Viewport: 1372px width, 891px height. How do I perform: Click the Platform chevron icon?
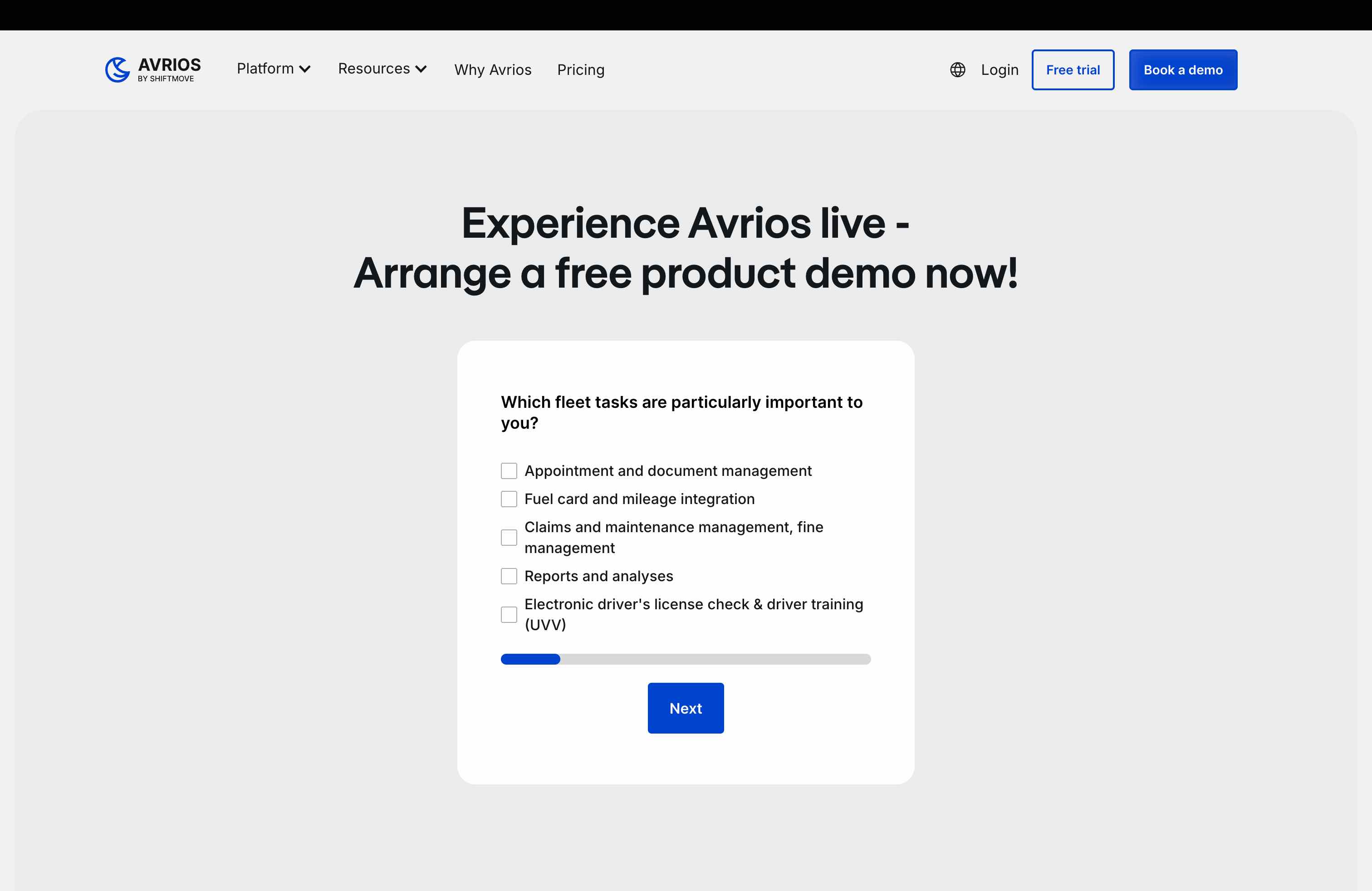coord(305,69)
